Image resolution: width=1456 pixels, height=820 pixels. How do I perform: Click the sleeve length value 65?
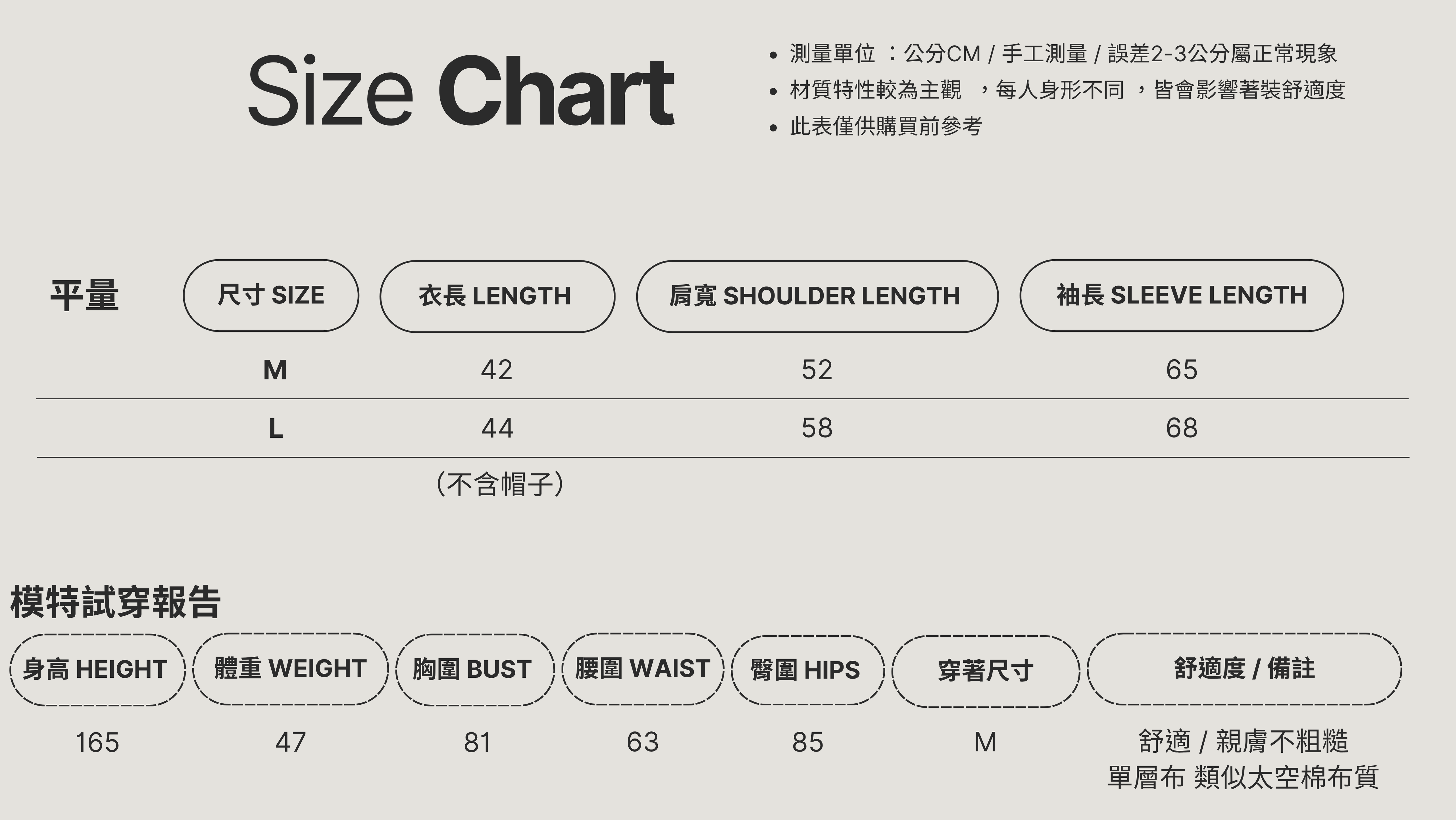(x=1181, y=370)
